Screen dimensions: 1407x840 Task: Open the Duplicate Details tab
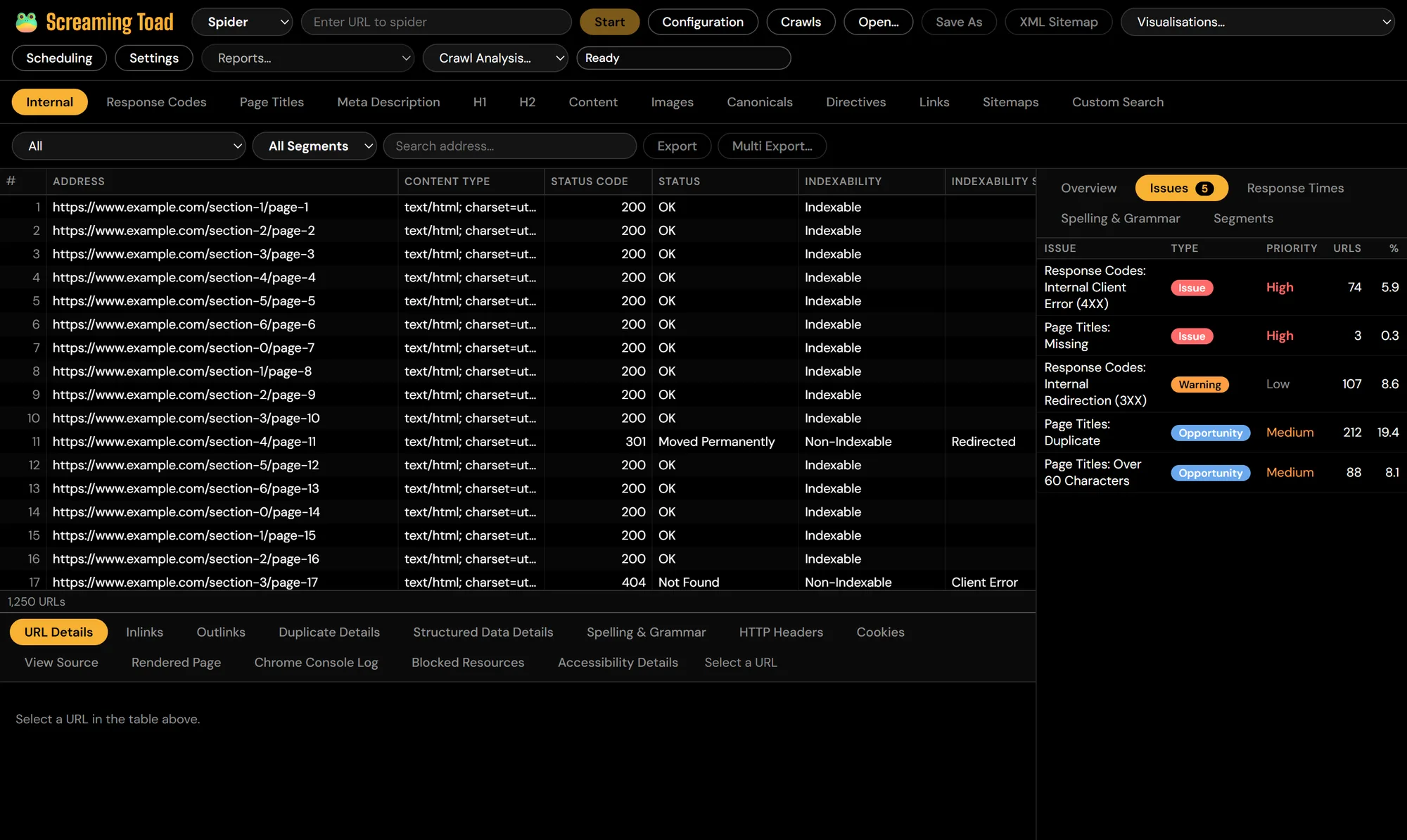(x=329, y=632)
